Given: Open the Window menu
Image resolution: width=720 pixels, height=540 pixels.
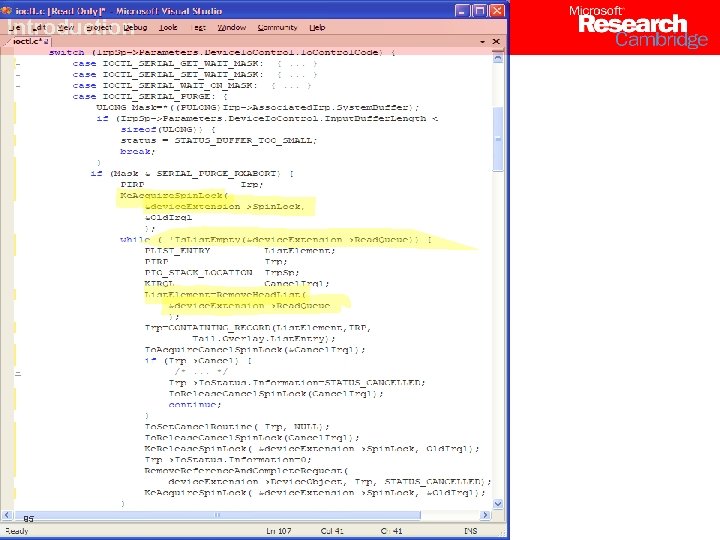Looking at the screenshot, I should [232, 28].
